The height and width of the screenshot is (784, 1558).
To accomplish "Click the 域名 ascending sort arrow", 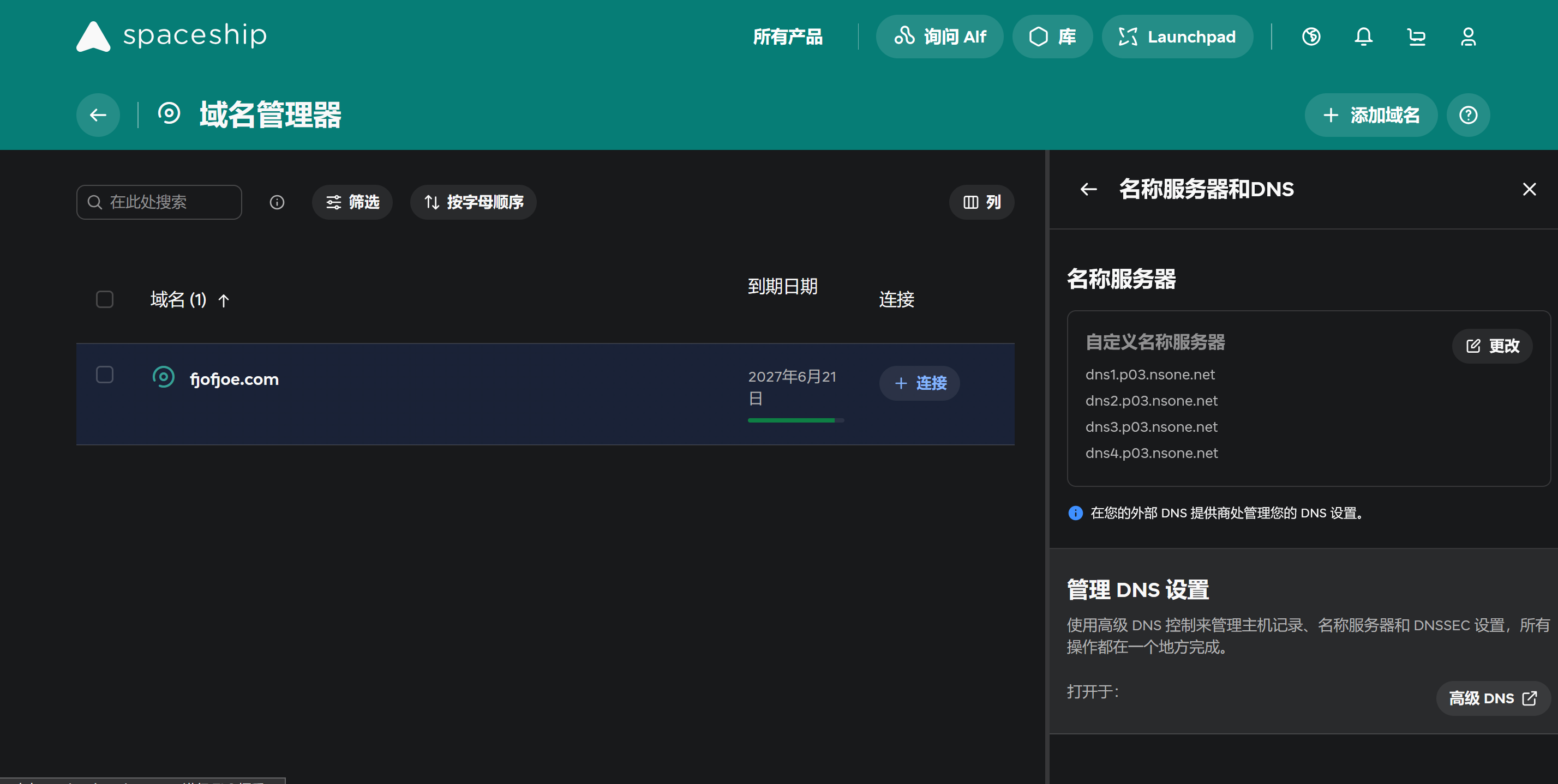I will 224,300.
